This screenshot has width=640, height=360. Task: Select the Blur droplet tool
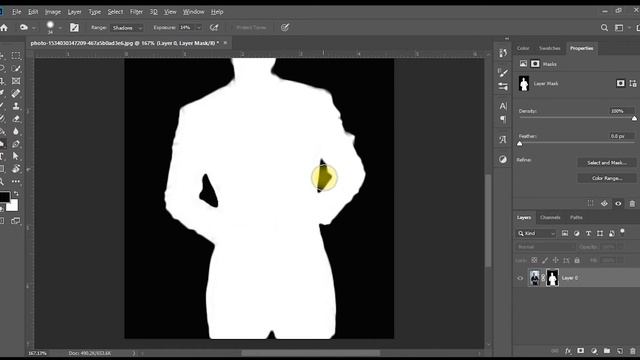pos(16,131)
